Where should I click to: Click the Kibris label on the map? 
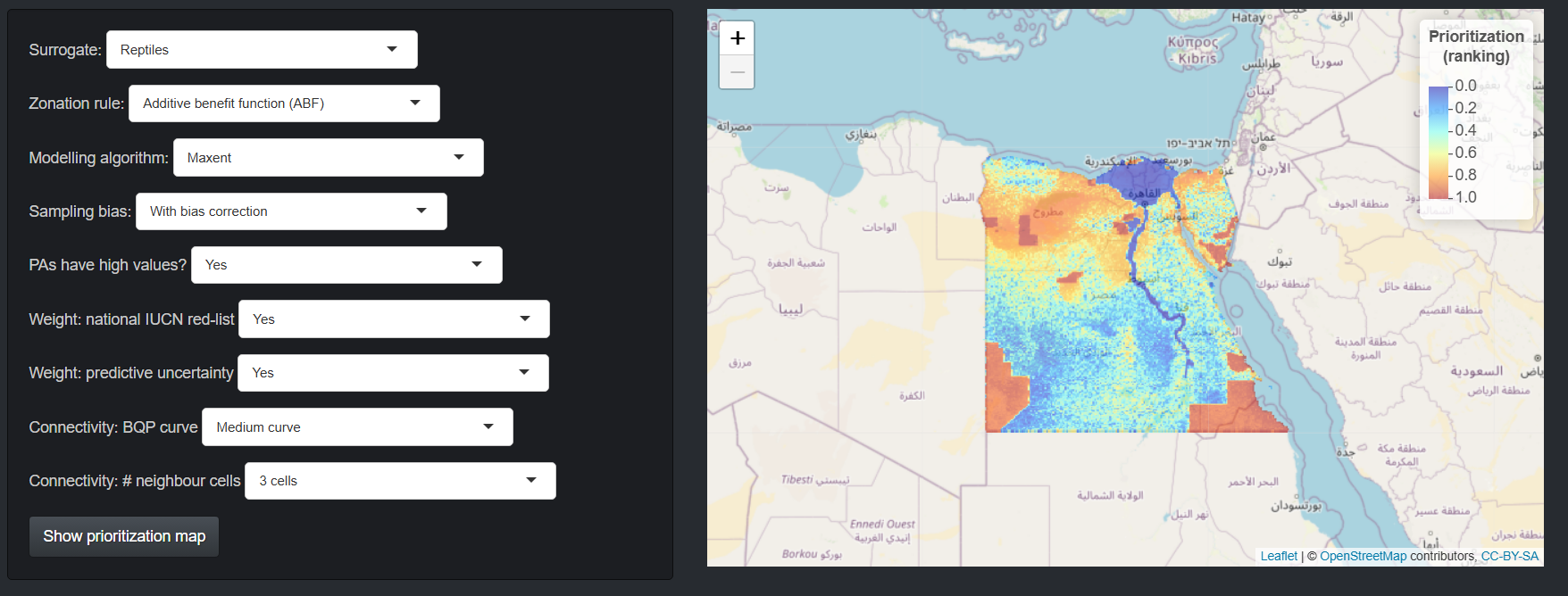pos(1197,58)
